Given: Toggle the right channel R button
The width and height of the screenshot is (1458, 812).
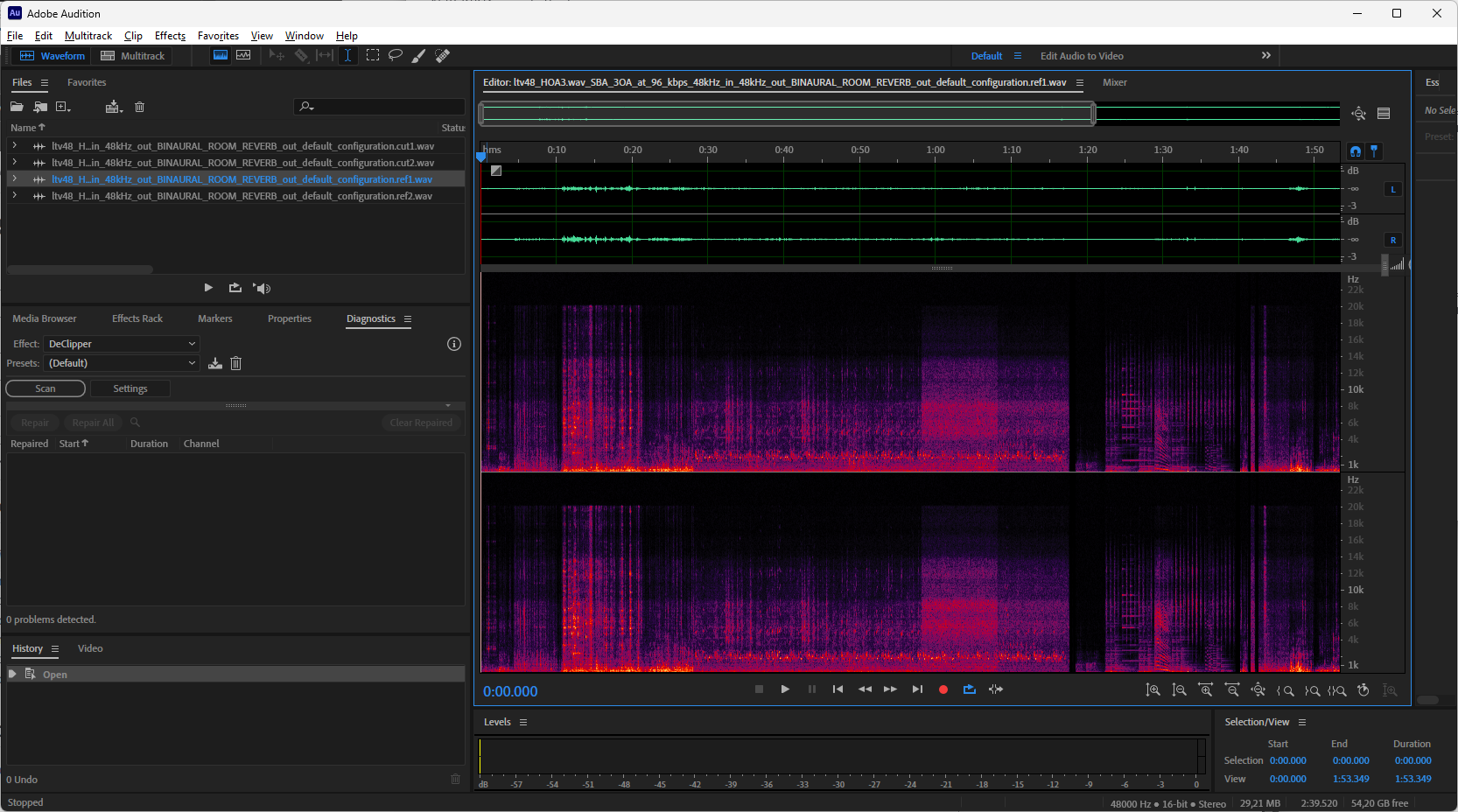Looking at the screenshot, I should (1393, 240).
